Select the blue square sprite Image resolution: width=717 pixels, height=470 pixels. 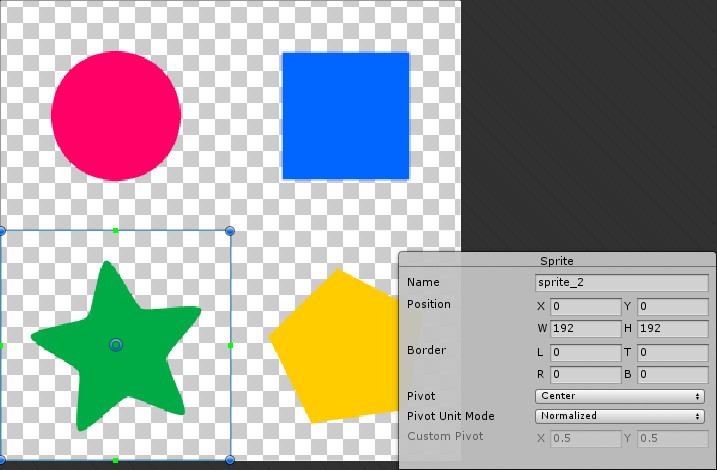[346, 116]
